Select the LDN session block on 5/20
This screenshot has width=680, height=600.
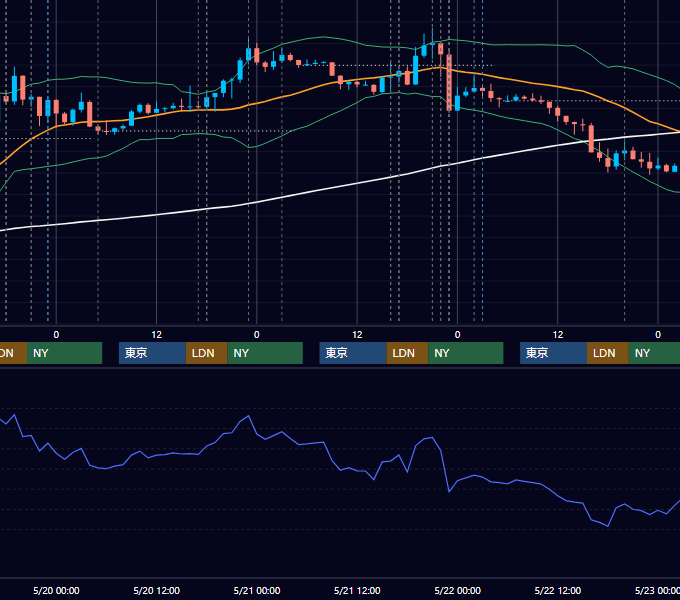point(206,353)
